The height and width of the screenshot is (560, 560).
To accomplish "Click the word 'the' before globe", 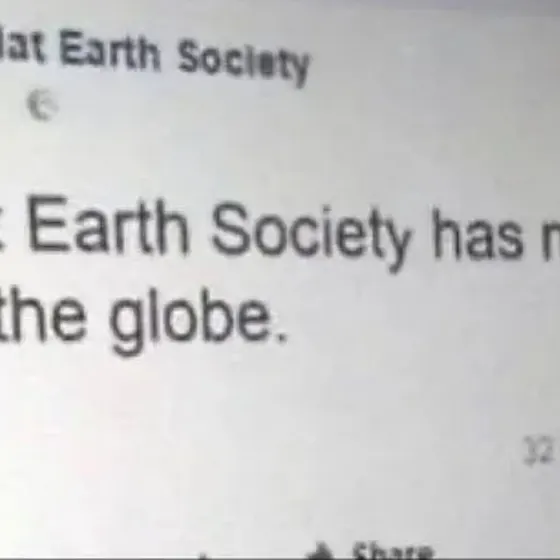I will click(x=43, y=314).
